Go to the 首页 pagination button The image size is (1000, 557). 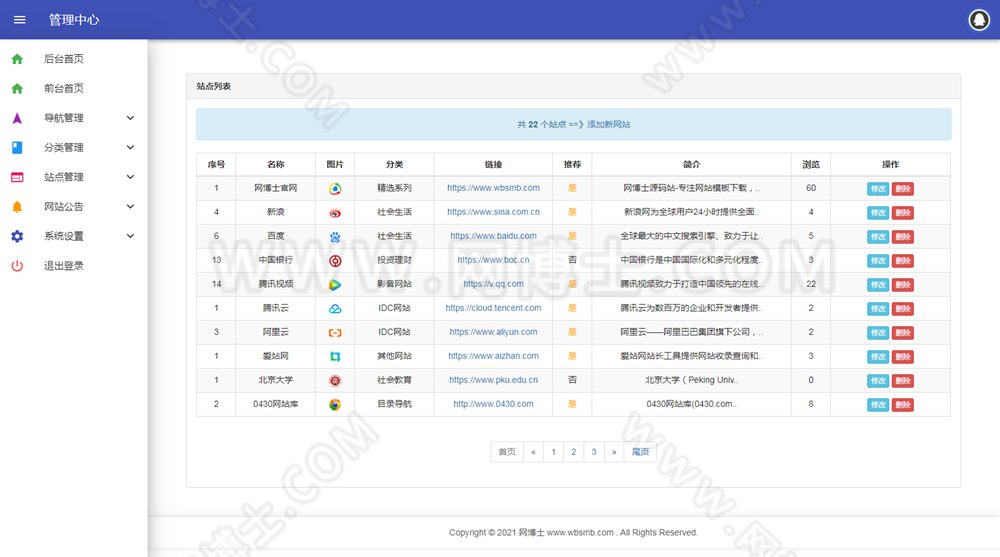pos(507,452)
